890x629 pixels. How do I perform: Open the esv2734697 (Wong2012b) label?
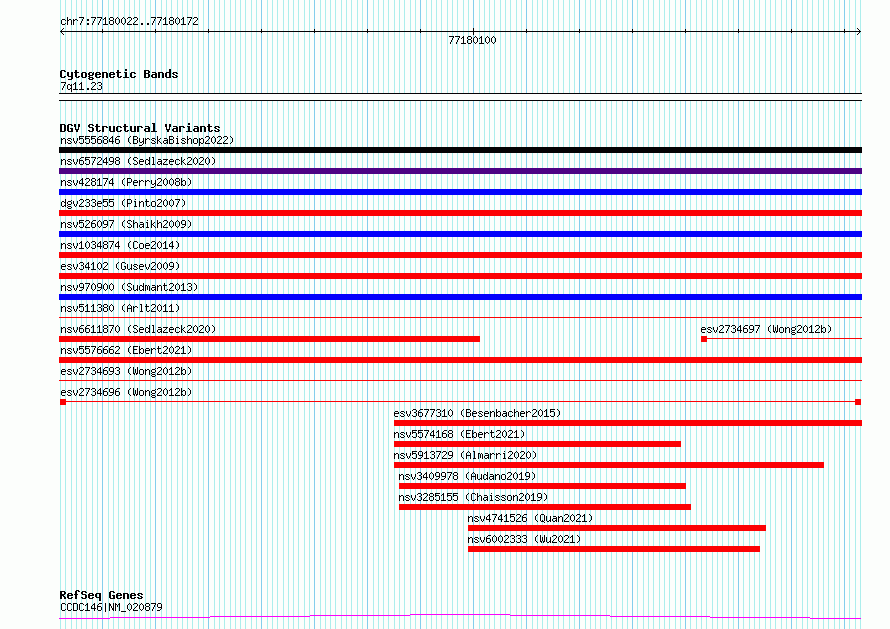pyautogui.click(x=766, y=329)
